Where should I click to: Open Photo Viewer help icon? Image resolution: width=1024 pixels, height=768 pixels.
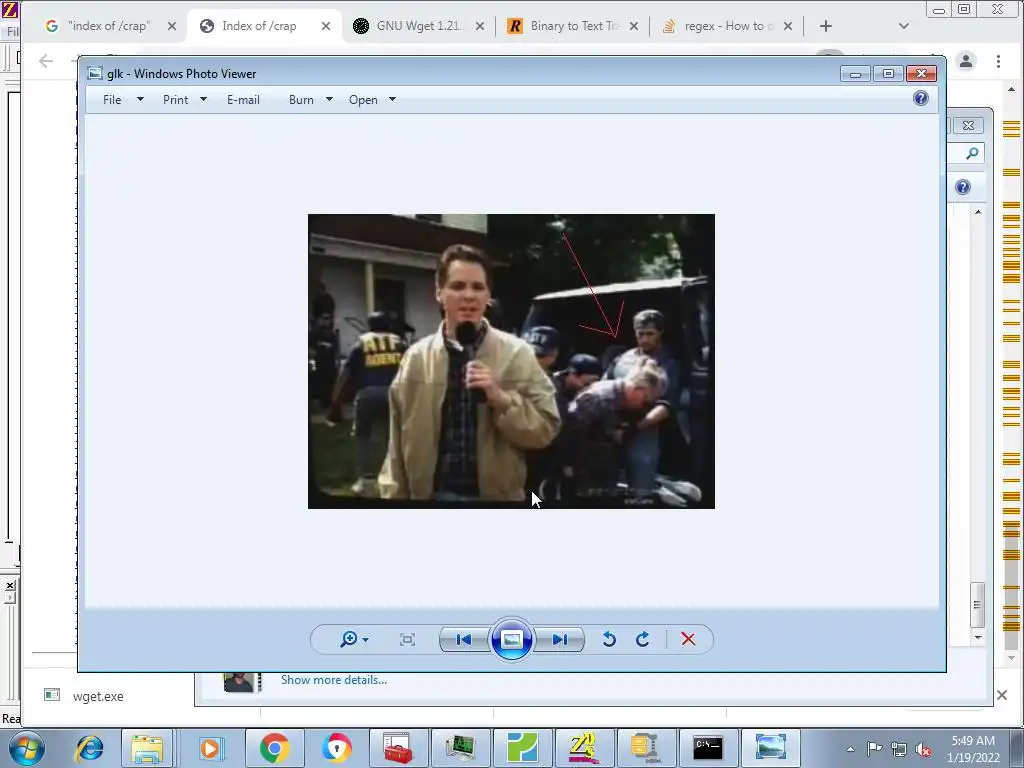[921, 98]
